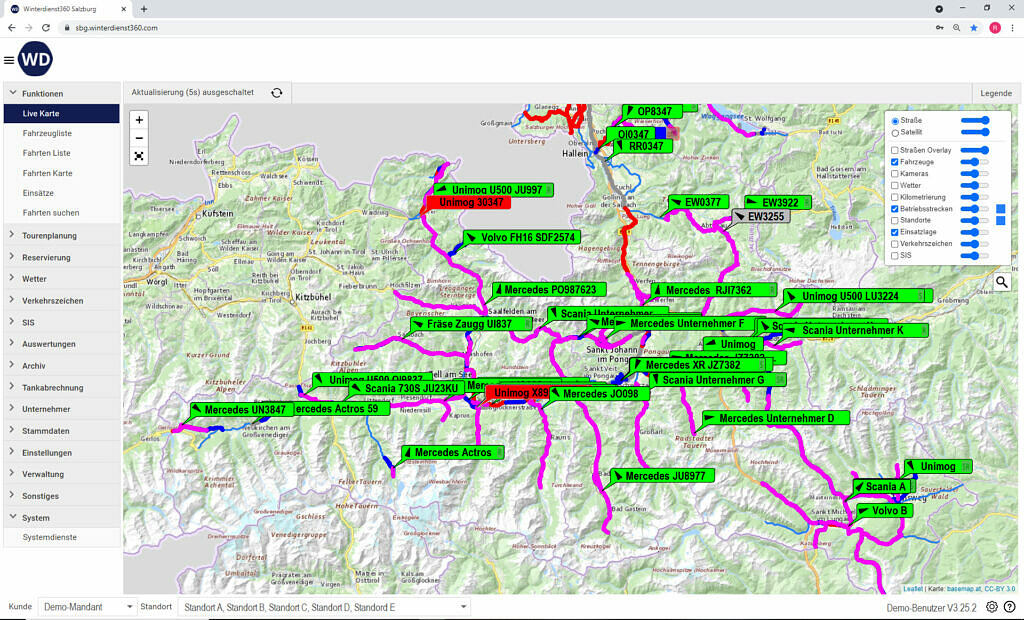Enable the Kameras layer checkbox
The image size is (1024, 620).
click(x=895, y=173)
